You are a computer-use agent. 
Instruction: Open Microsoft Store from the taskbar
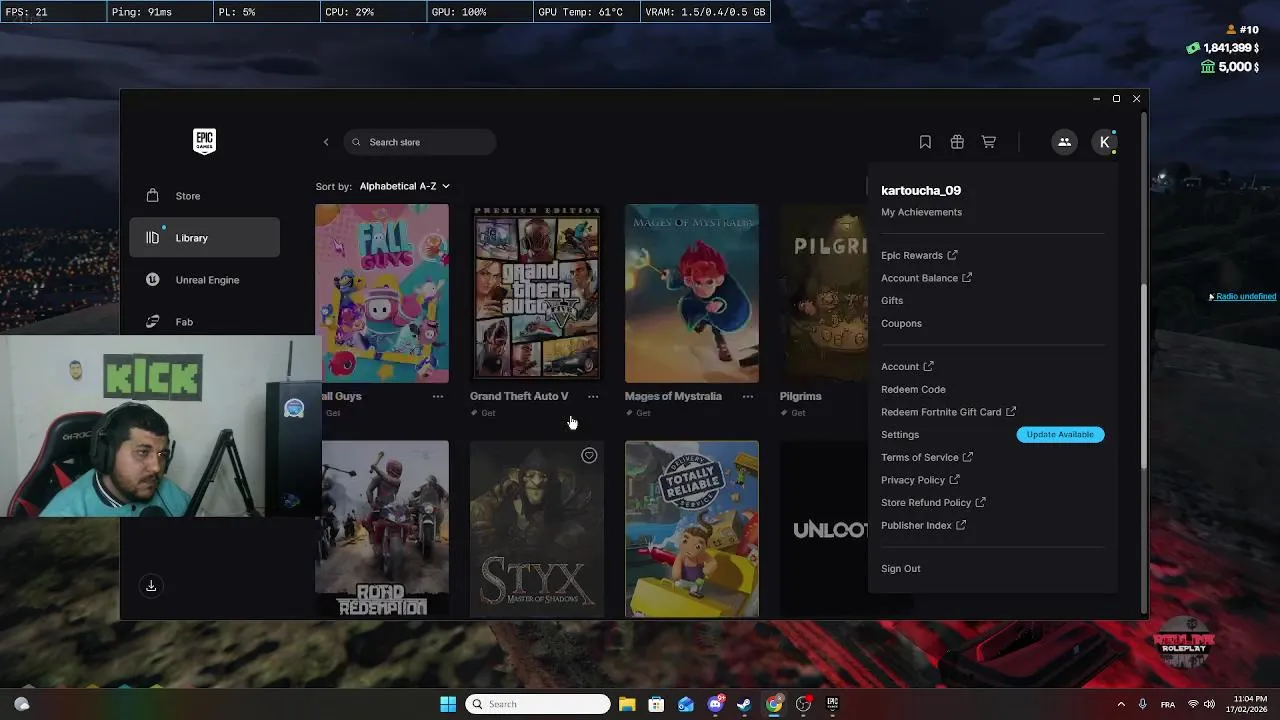pyautogui.click(x=656, y=704)
